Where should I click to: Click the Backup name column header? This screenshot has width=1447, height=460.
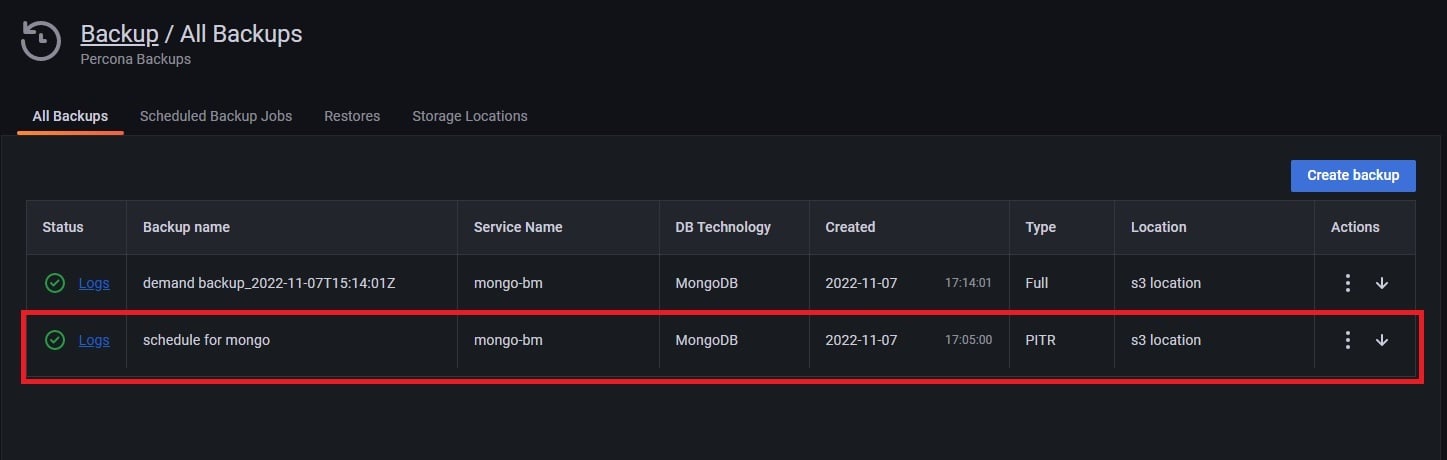pos(186,227)
